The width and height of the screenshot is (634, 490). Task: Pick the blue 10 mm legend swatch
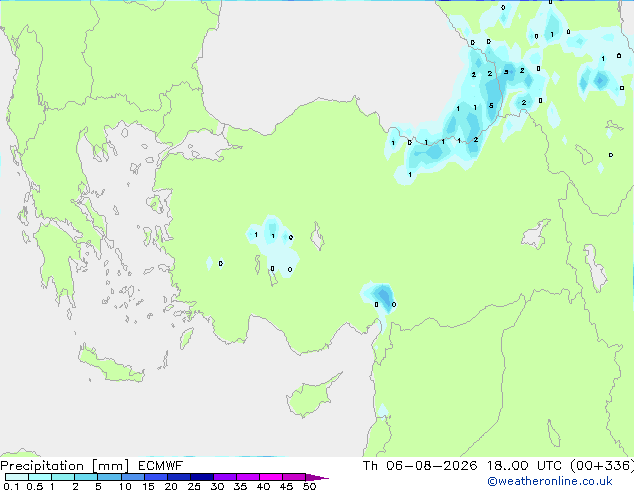coord(132,477)
